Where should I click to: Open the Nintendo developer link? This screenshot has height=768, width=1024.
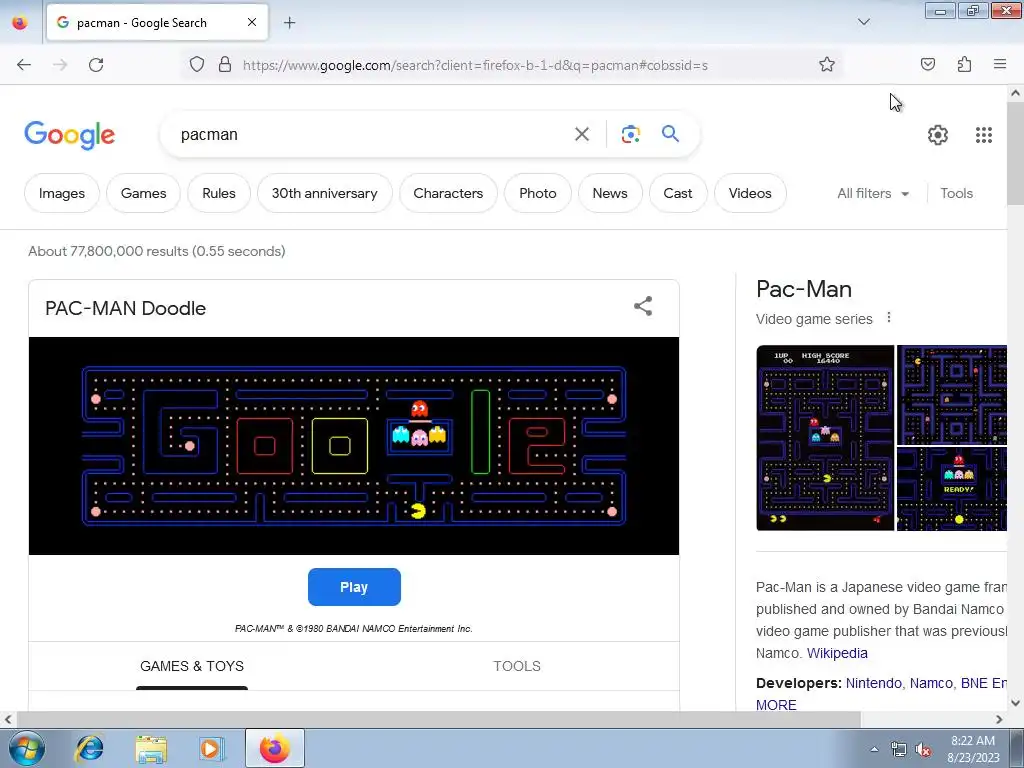(x=873, y=683)
